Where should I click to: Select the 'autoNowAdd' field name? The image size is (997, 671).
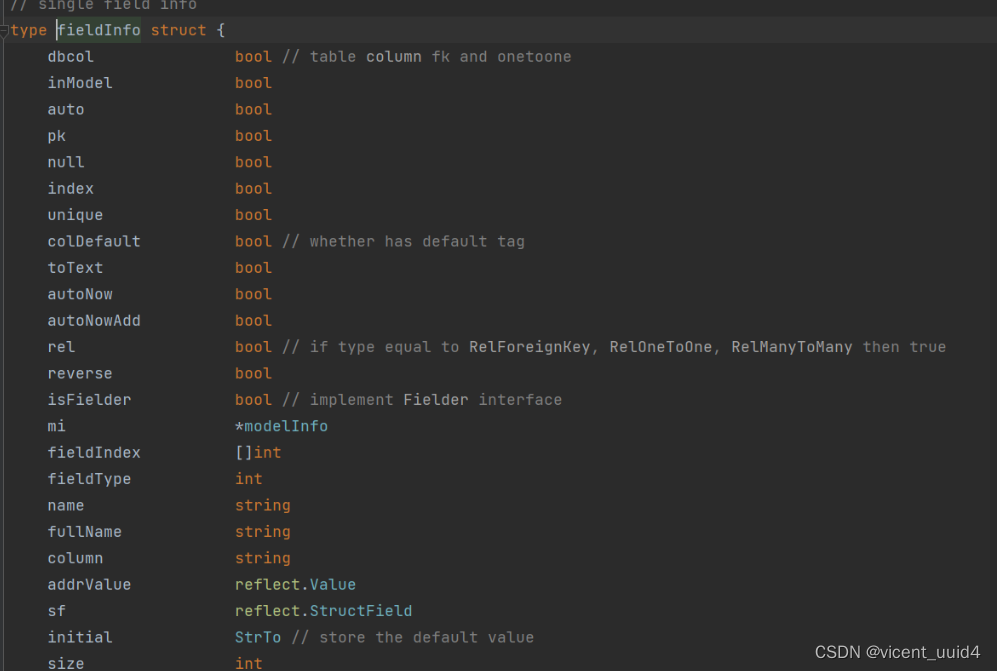tap(93, 321)
